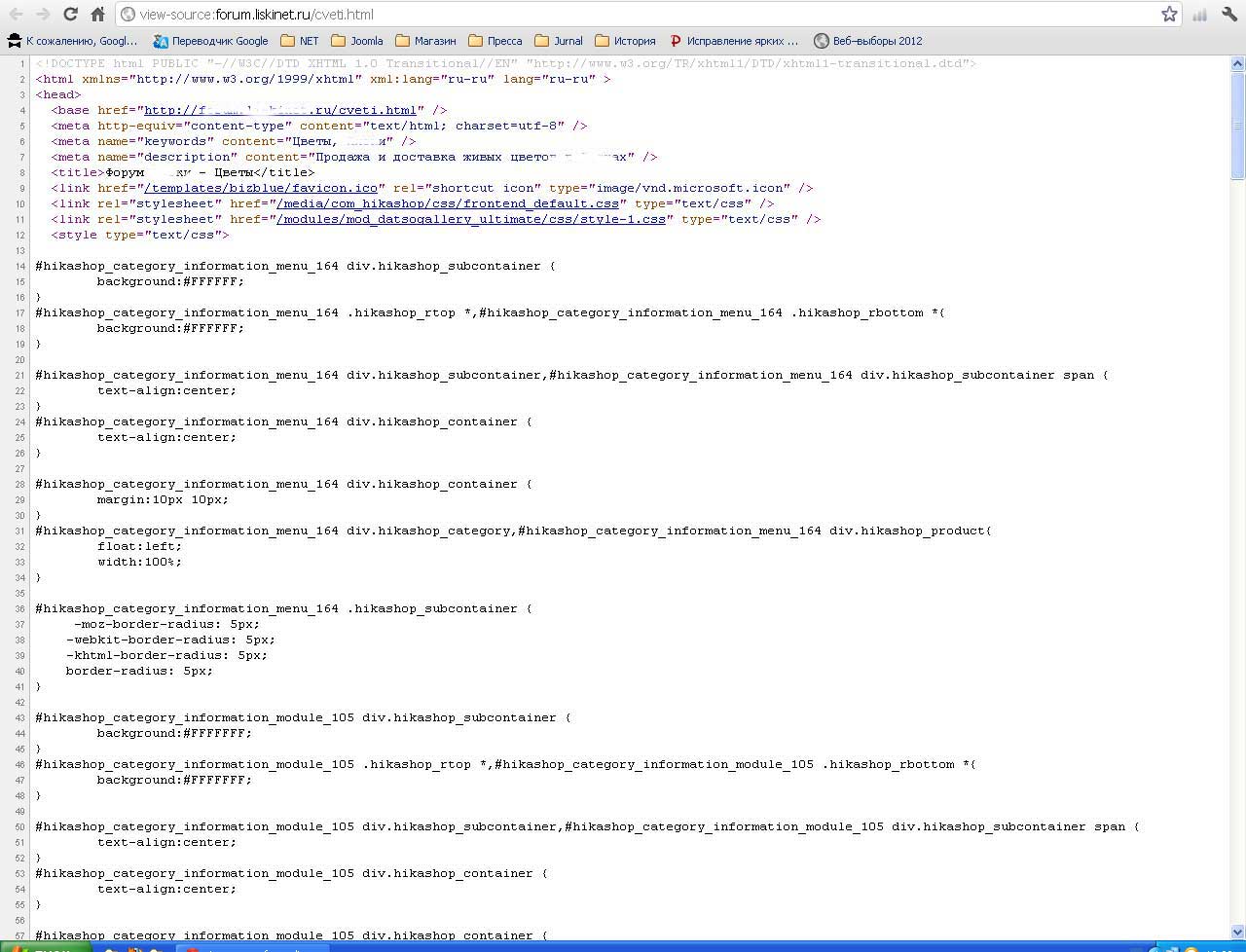Viewport: 1246px width, 952px height.
Task: Reload the view-source page
Action: point(70,15)
